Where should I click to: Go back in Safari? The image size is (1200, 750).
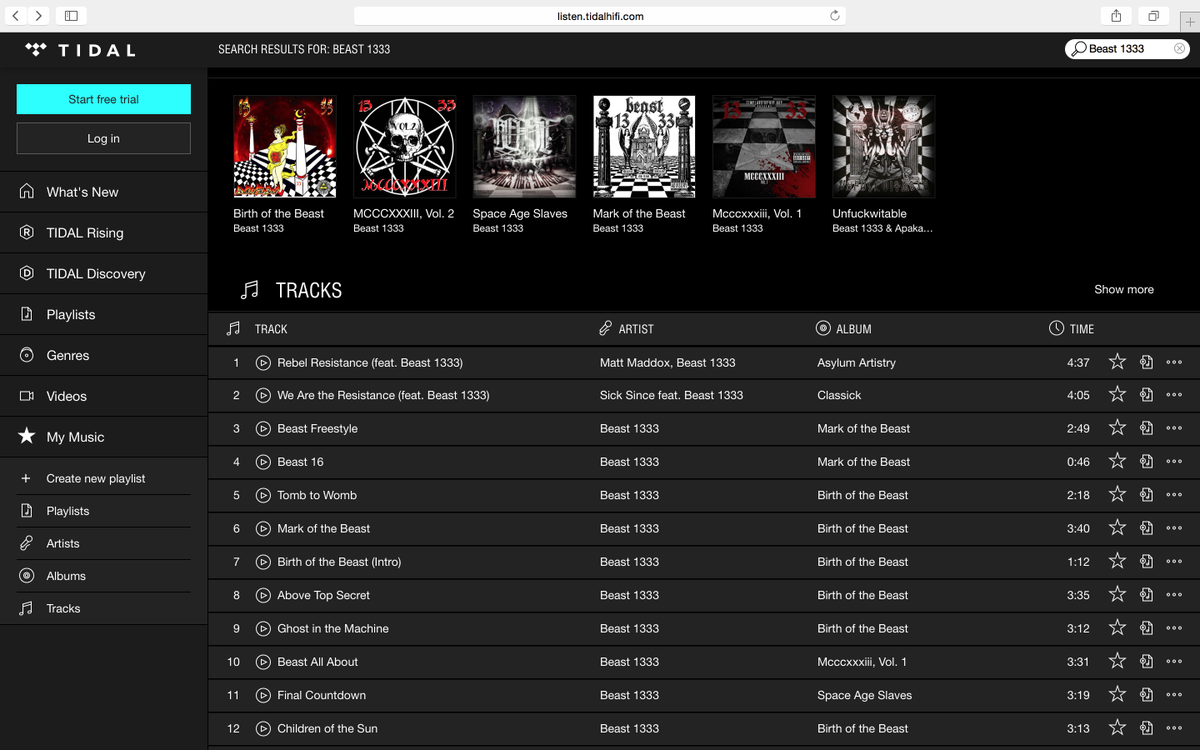point(17,16)
